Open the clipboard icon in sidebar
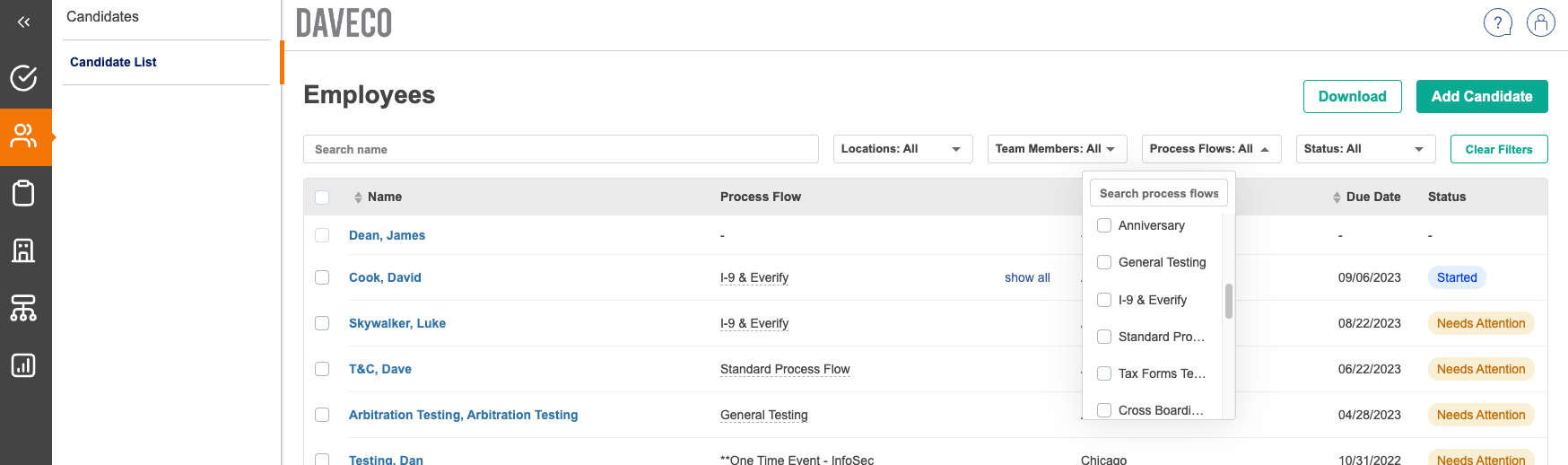 24,193
